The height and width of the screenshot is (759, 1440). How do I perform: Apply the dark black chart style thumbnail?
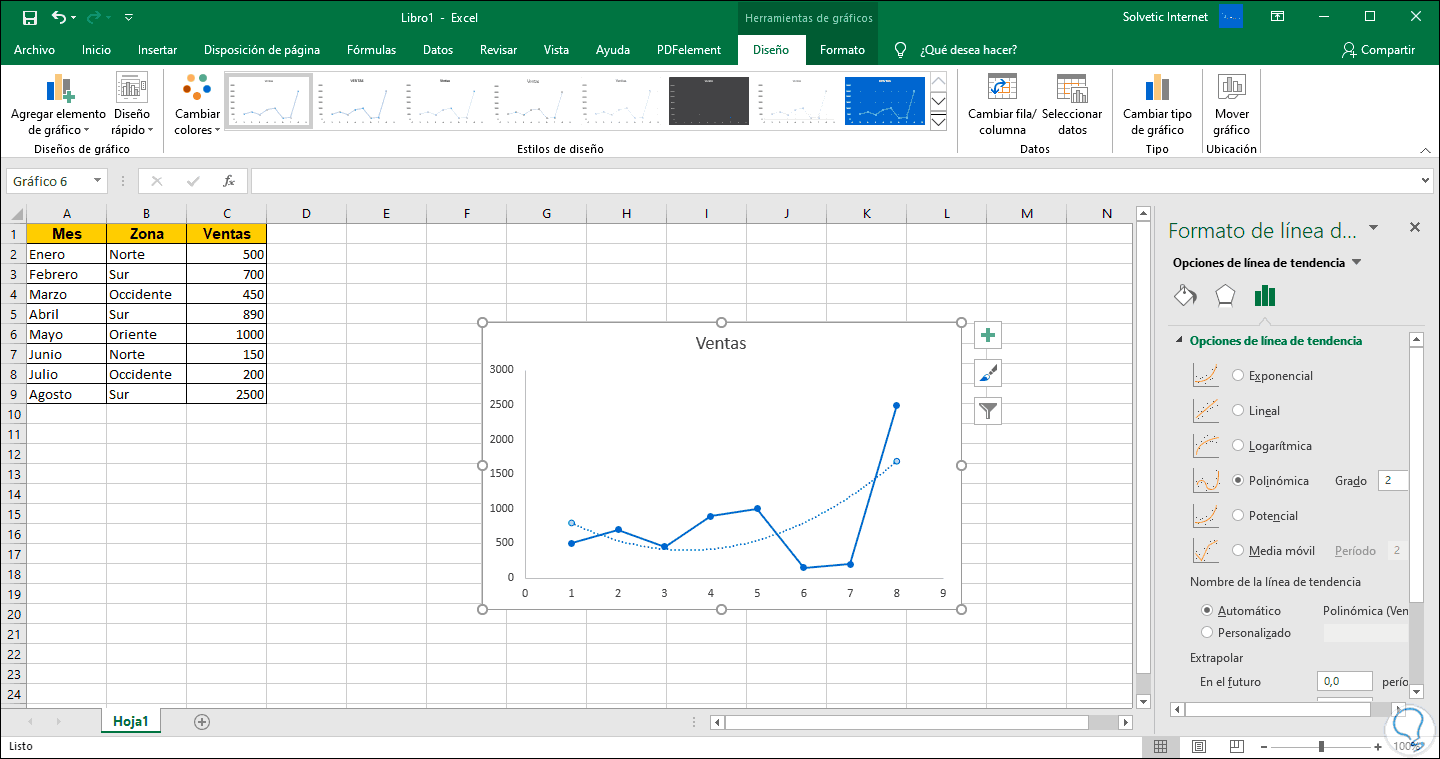tap(708, 100)
